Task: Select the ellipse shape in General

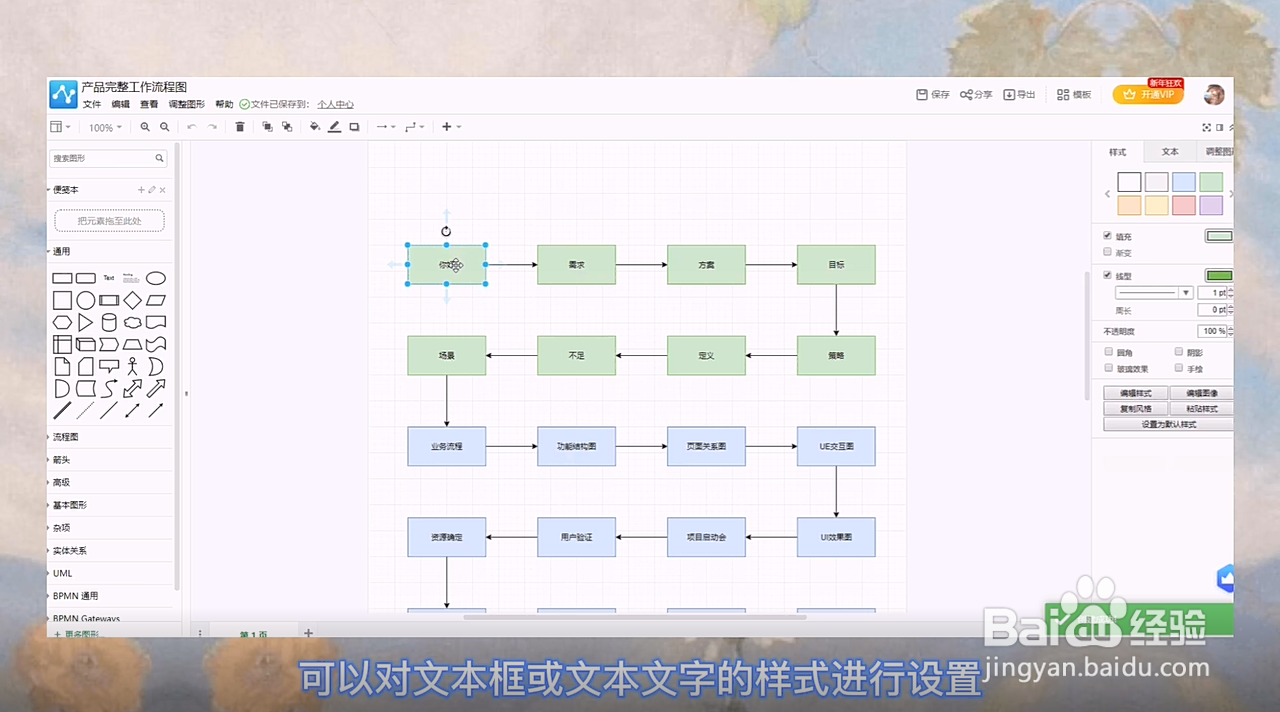Action: coord(155,278)
